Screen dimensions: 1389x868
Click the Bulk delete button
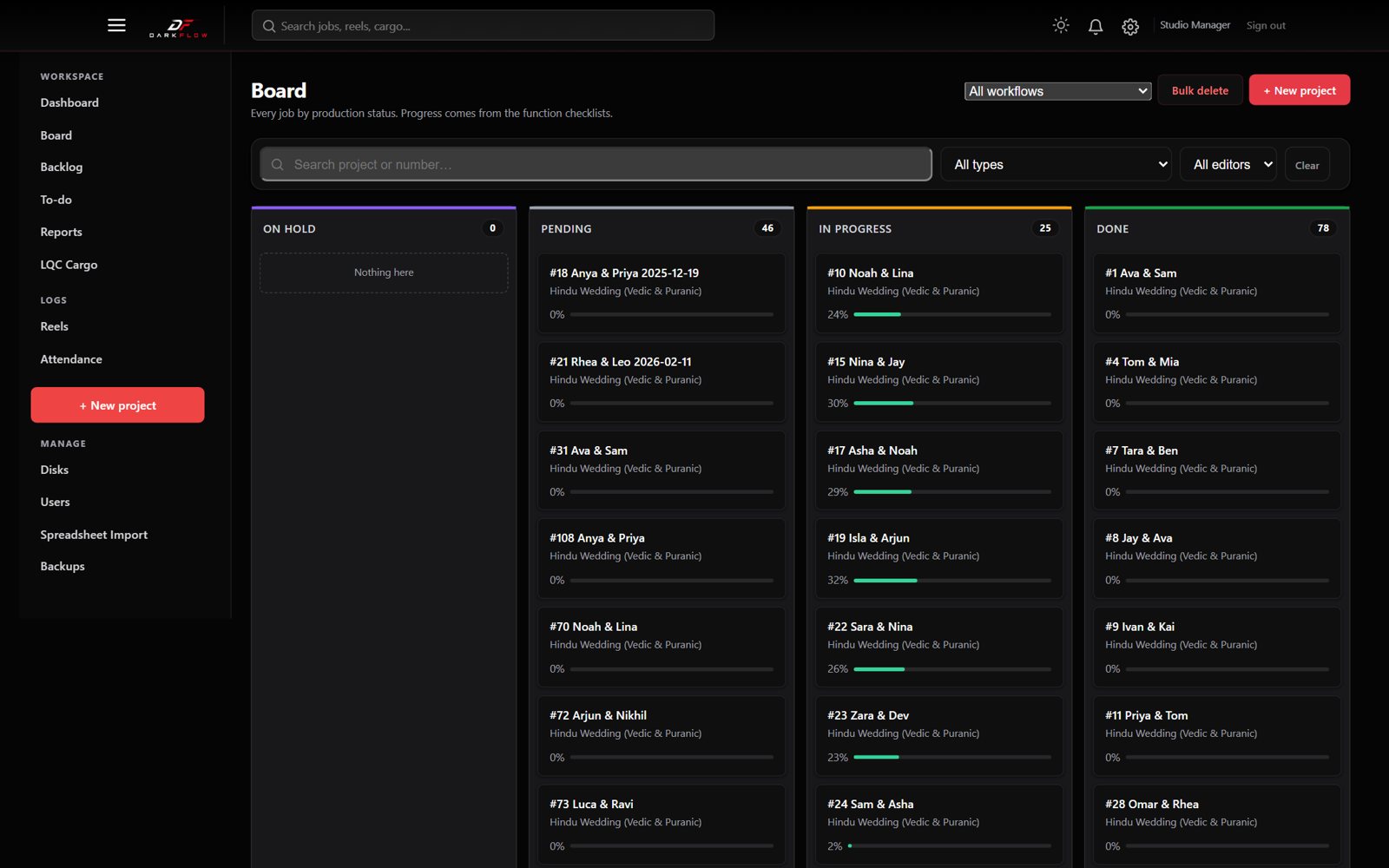(x=1200, y=90)
